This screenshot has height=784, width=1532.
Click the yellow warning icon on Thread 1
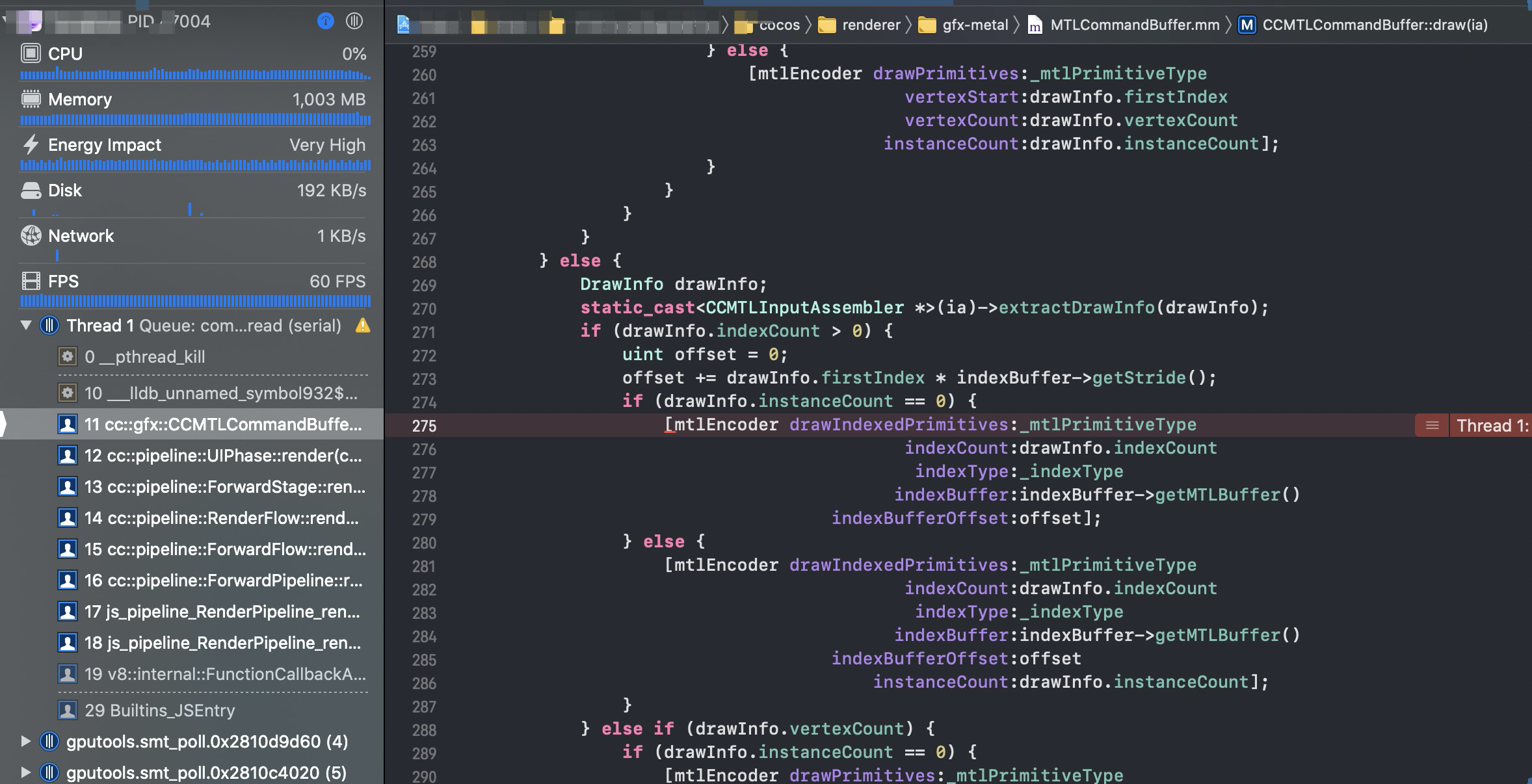[363, 326]
